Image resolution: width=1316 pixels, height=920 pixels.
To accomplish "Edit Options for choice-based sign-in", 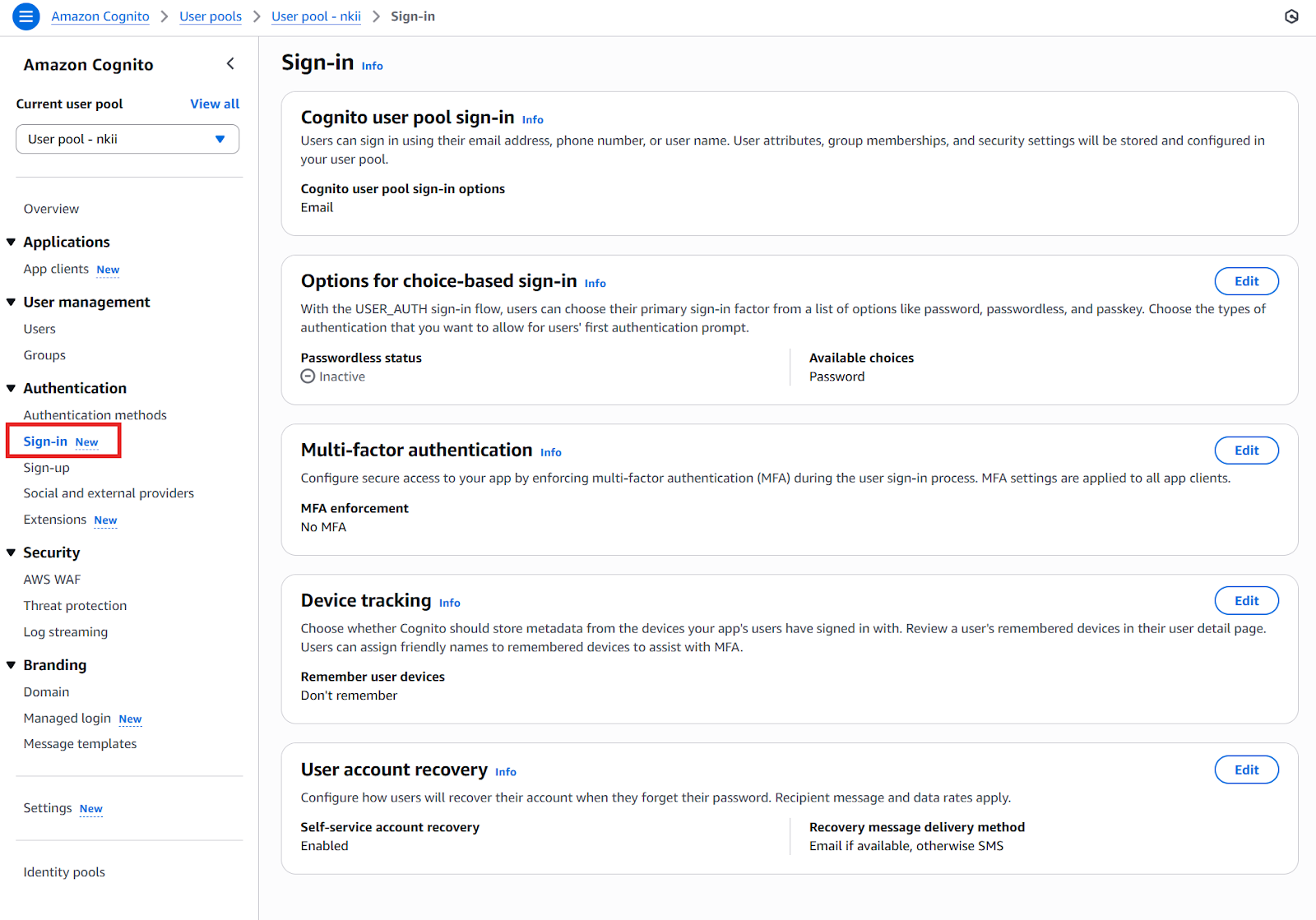I will pos(1246,280).
